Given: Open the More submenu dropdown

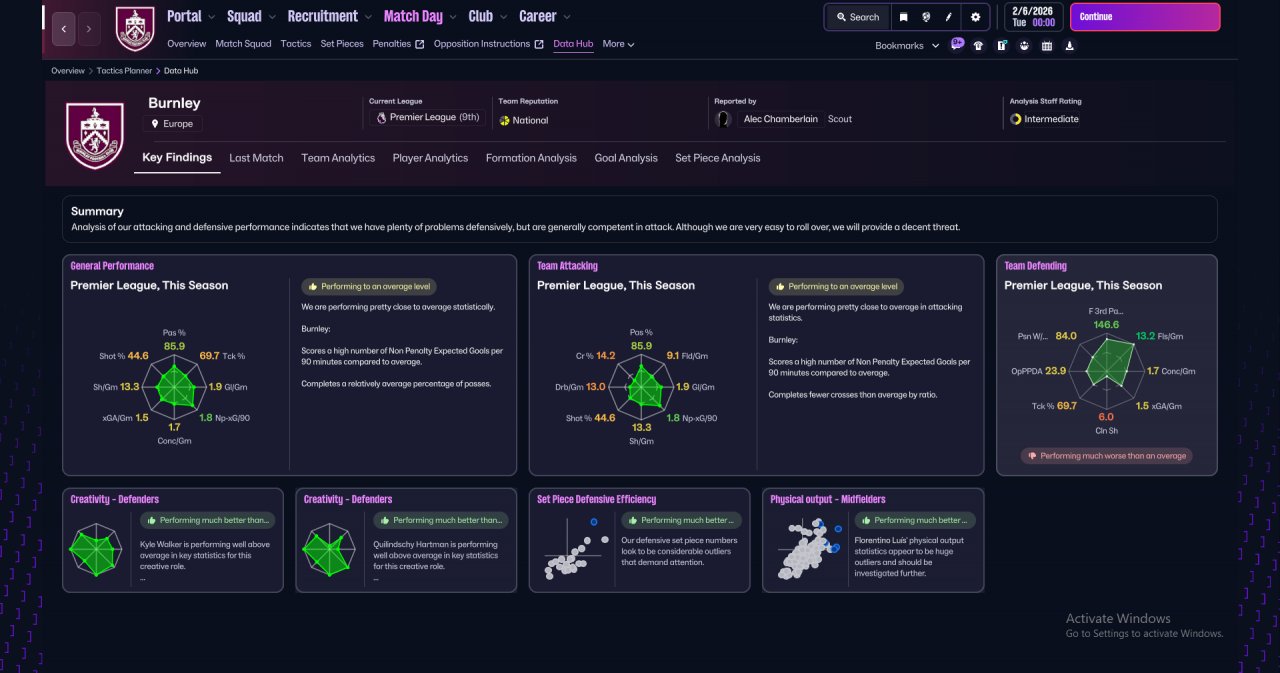Looking at the screenshot, I should 618,44.
